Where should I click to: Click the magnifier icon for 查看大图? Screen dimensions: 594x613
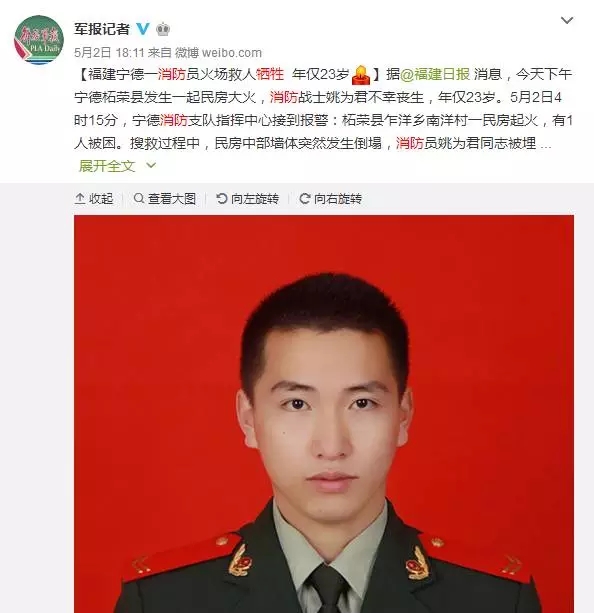point(138,198)
